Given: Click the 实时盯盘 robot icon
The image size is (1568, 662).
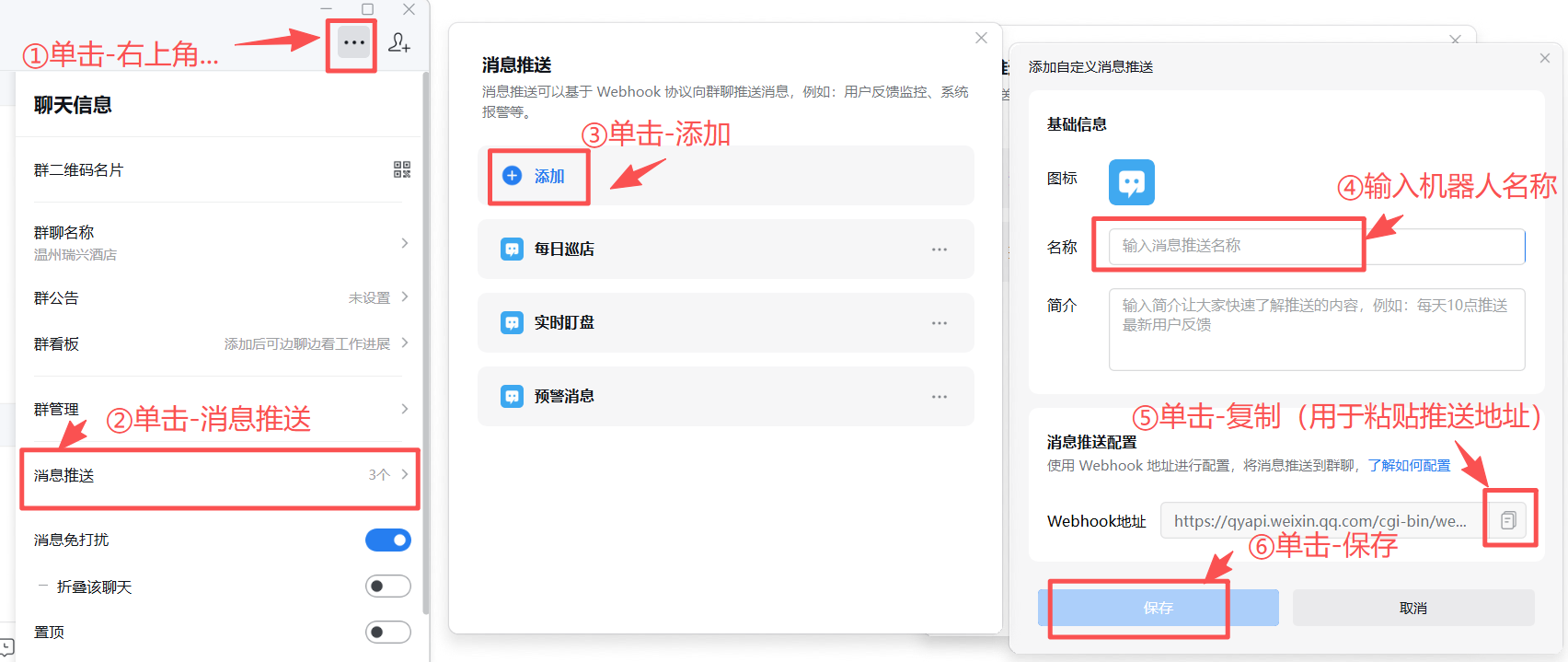Looking at the screenshot, I should [x=512, y=322].
